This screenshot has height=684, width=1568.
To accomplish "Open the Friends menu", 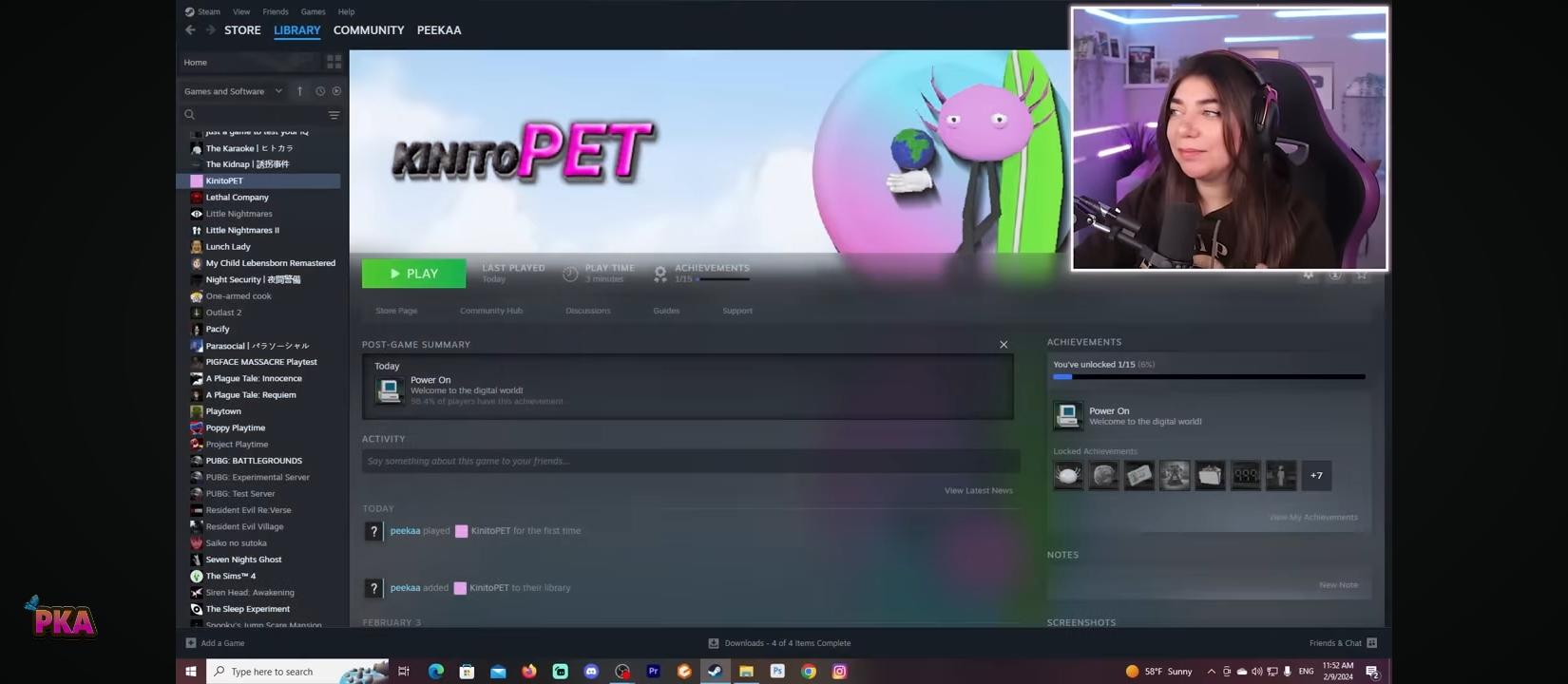I will coord(275,11).
